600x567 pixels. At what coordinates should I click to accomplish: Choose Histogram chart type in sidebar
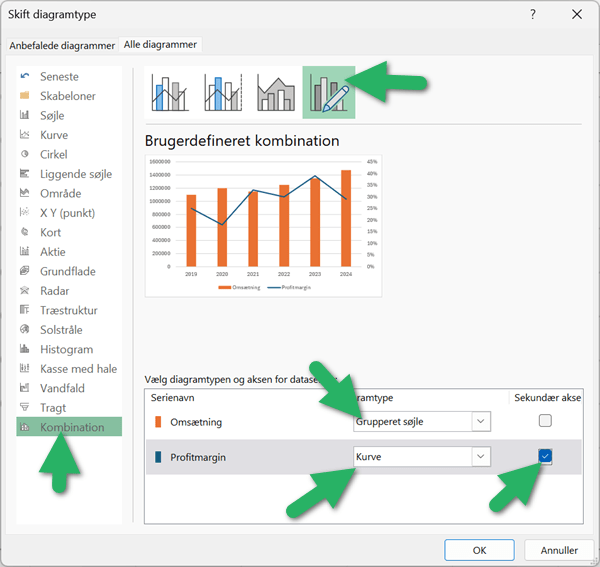click(66, 349)
